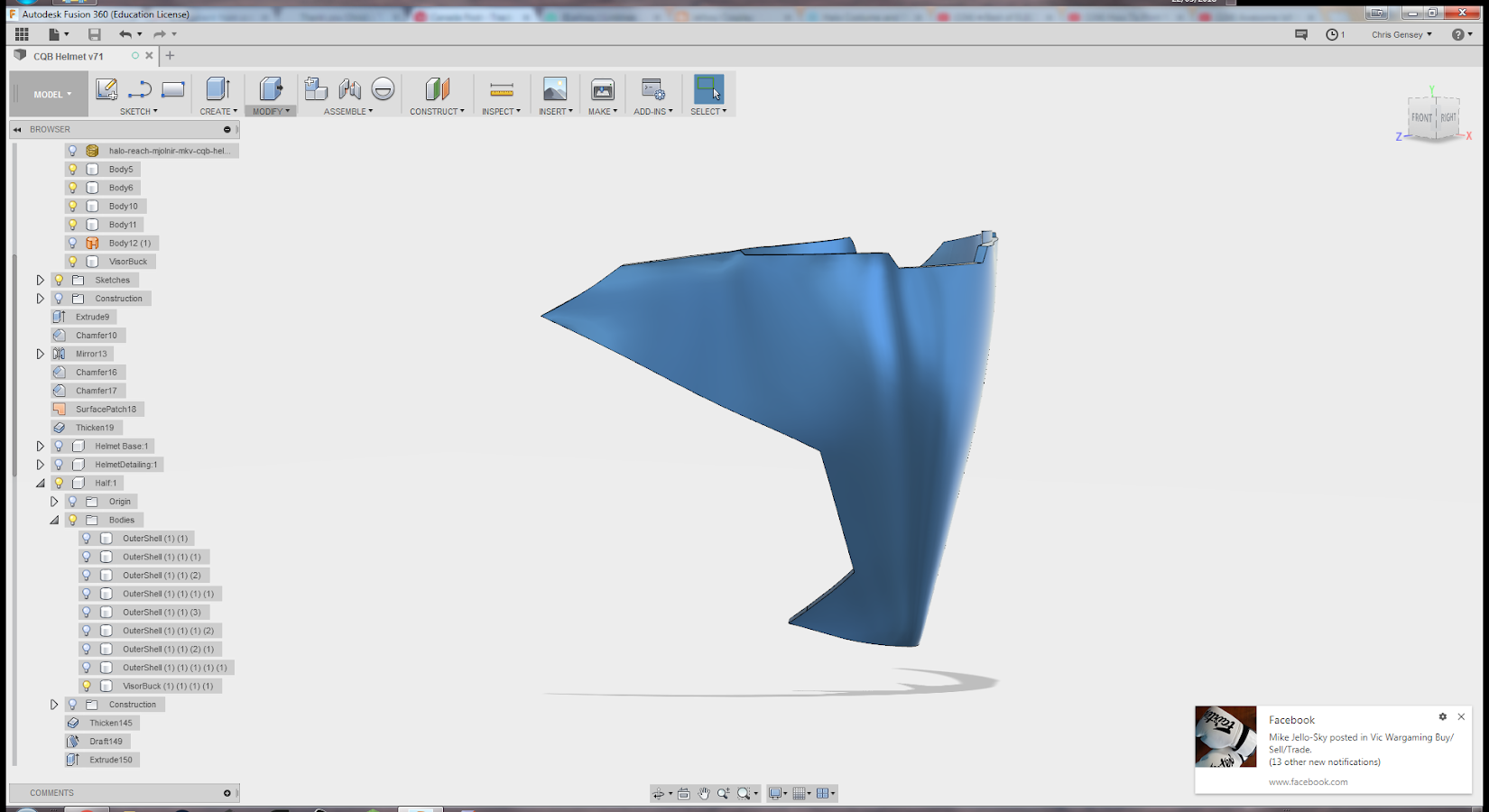Select the Measure tool under Inspect

(x=501, y=89)
